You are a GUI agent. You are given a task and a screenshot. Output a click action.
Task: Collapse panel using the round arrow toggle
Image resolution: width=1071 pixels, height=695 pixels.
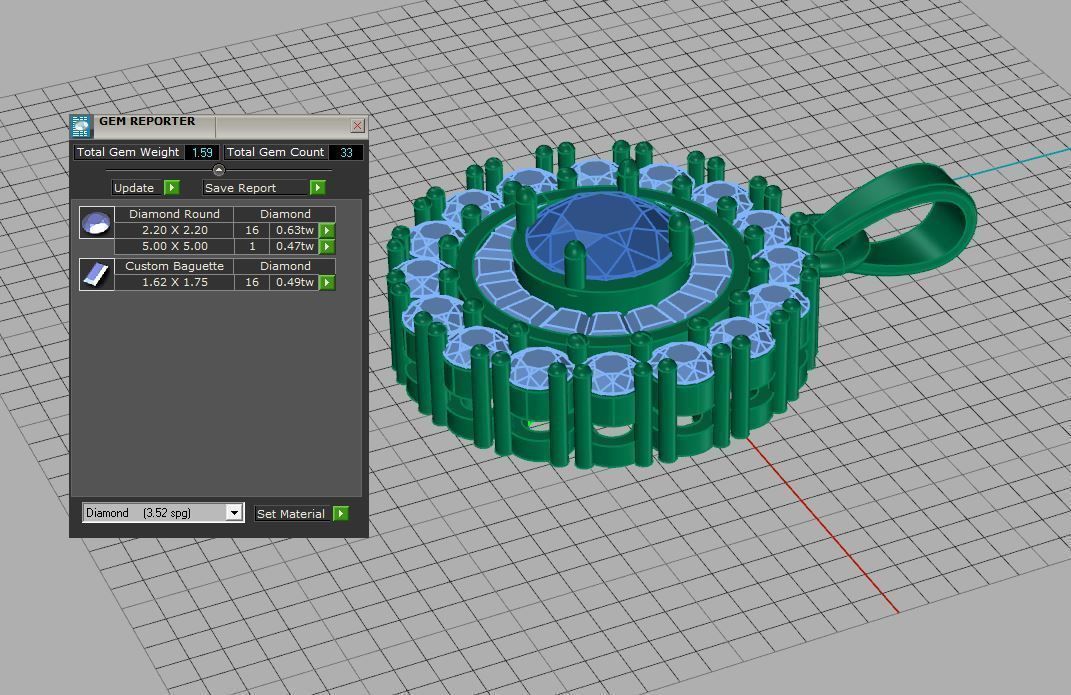(219, 170)
